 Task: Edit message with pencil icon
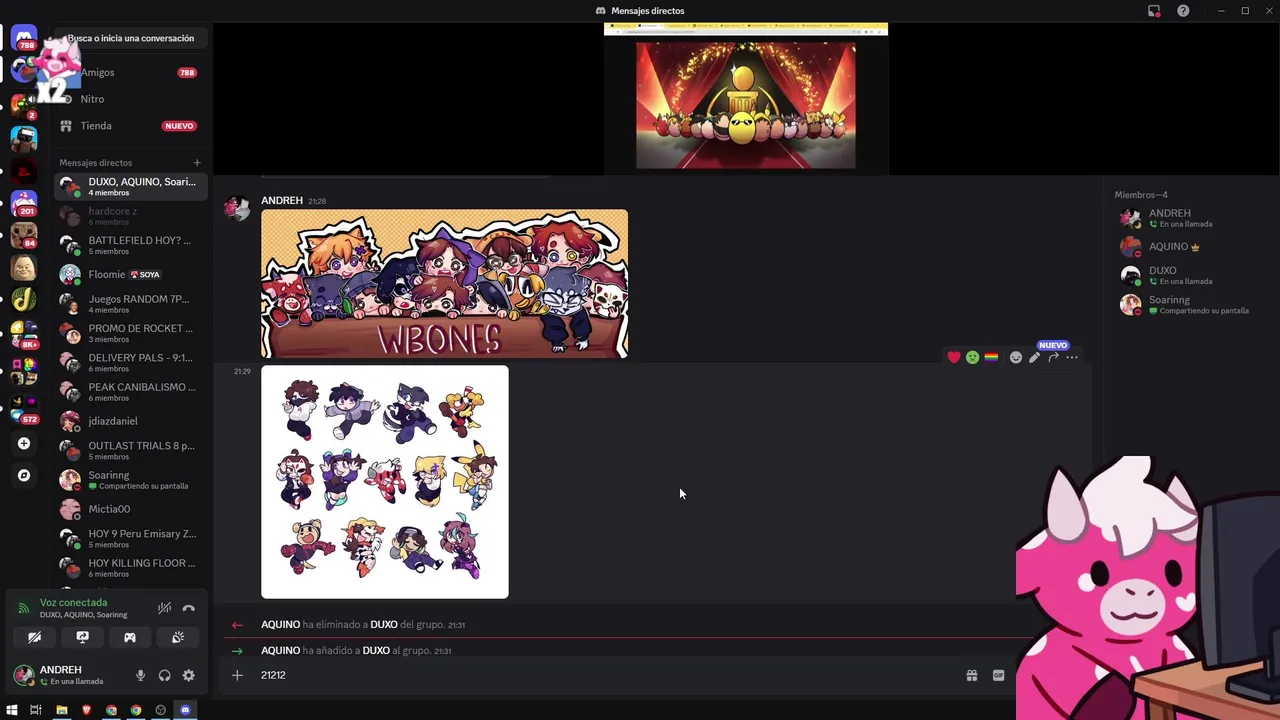1035,357
